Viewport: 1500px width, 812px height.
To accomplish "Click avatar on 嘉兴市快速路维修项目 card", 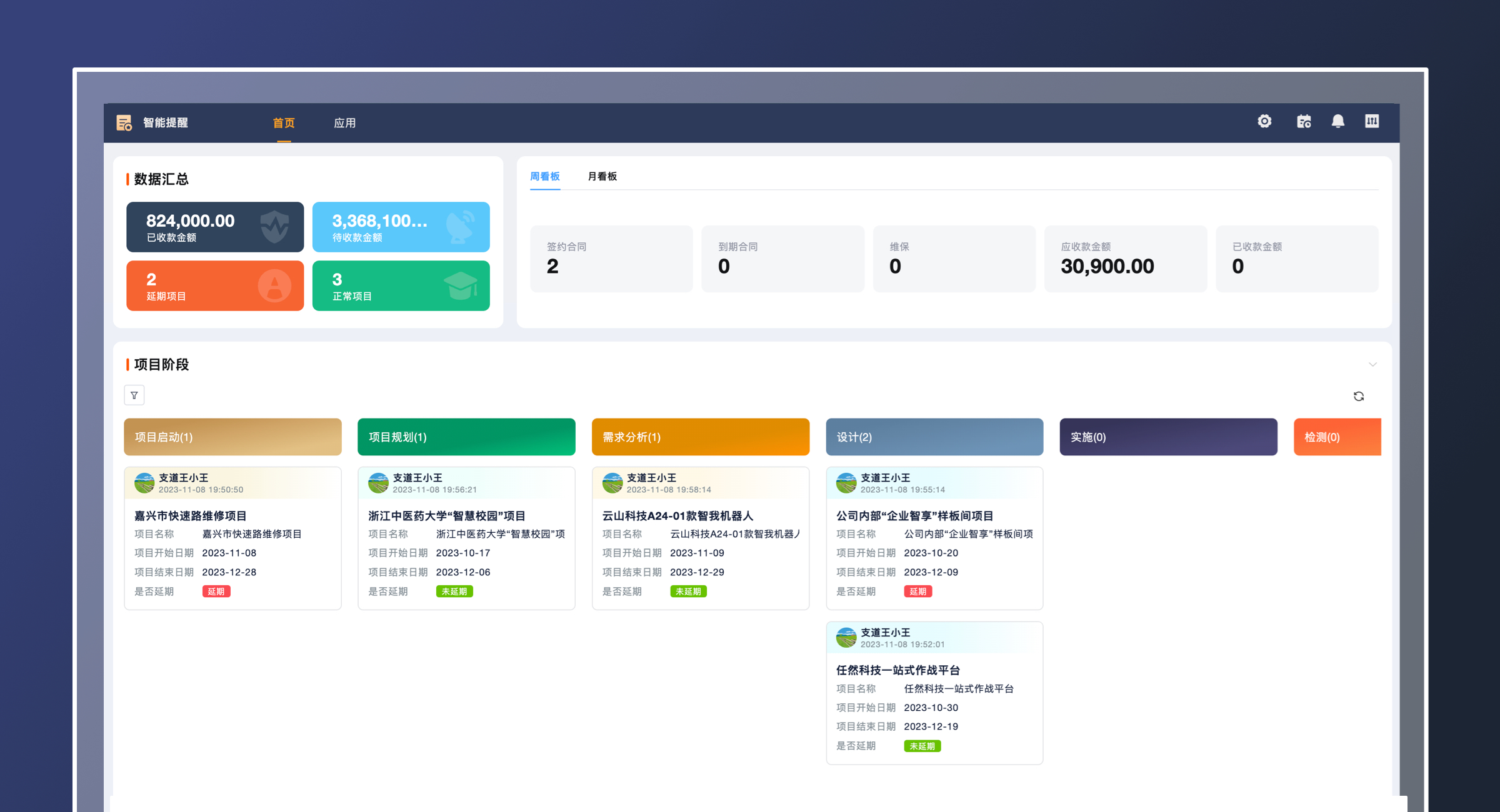I will (144, 483).
